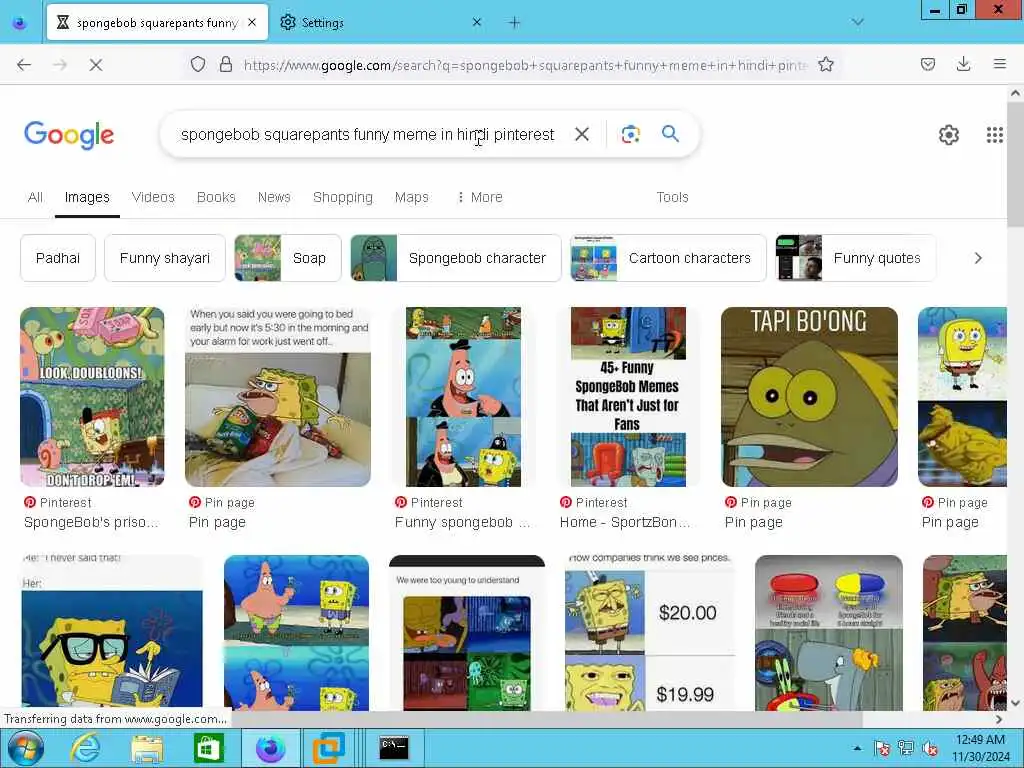1024x768 pixels.
Task: Open the Google apps grid
Action: [x=994, y=135]
